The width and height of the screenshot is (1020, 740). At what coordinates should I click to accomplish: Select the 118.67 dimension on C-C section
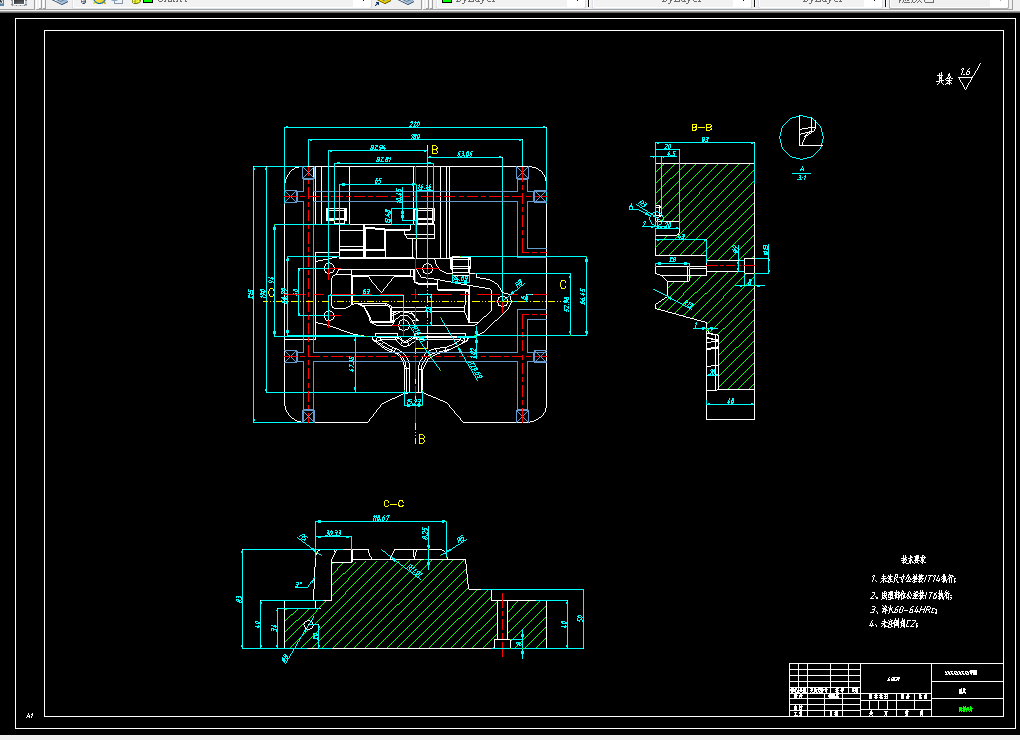coord(381,518)
